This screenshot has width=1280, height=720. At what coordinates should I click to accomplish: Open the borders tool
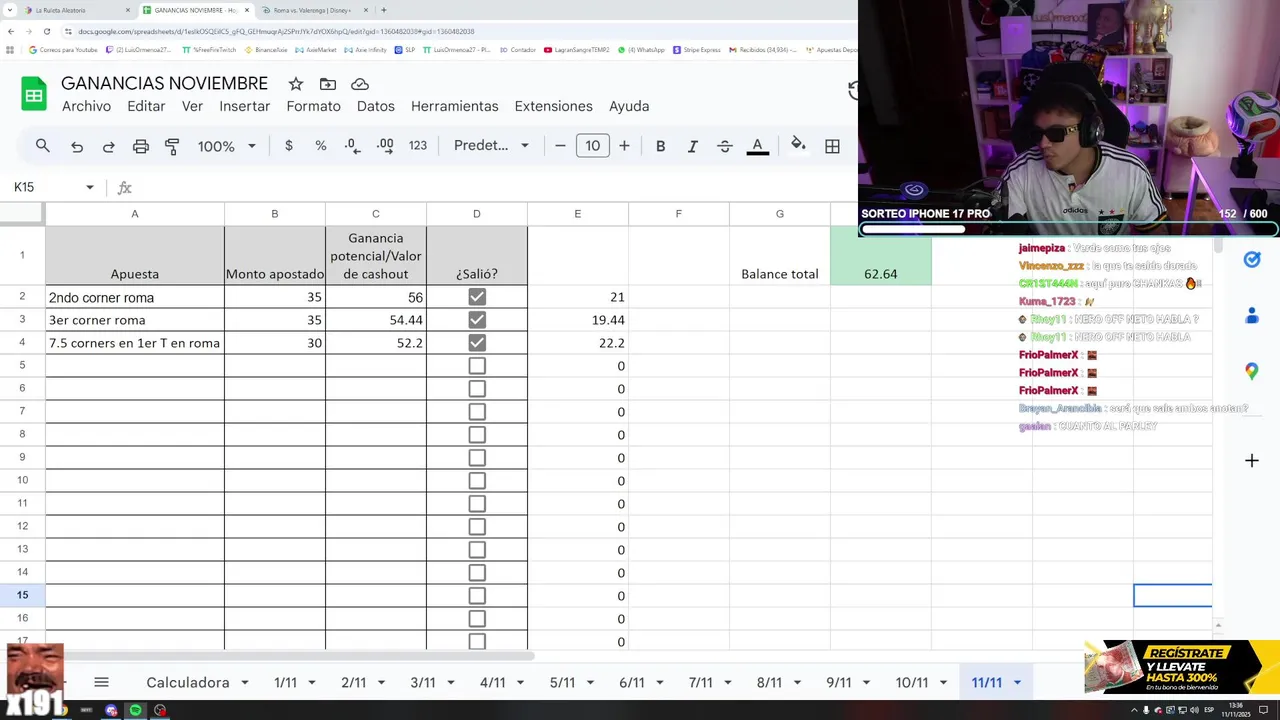pos(832,146)
